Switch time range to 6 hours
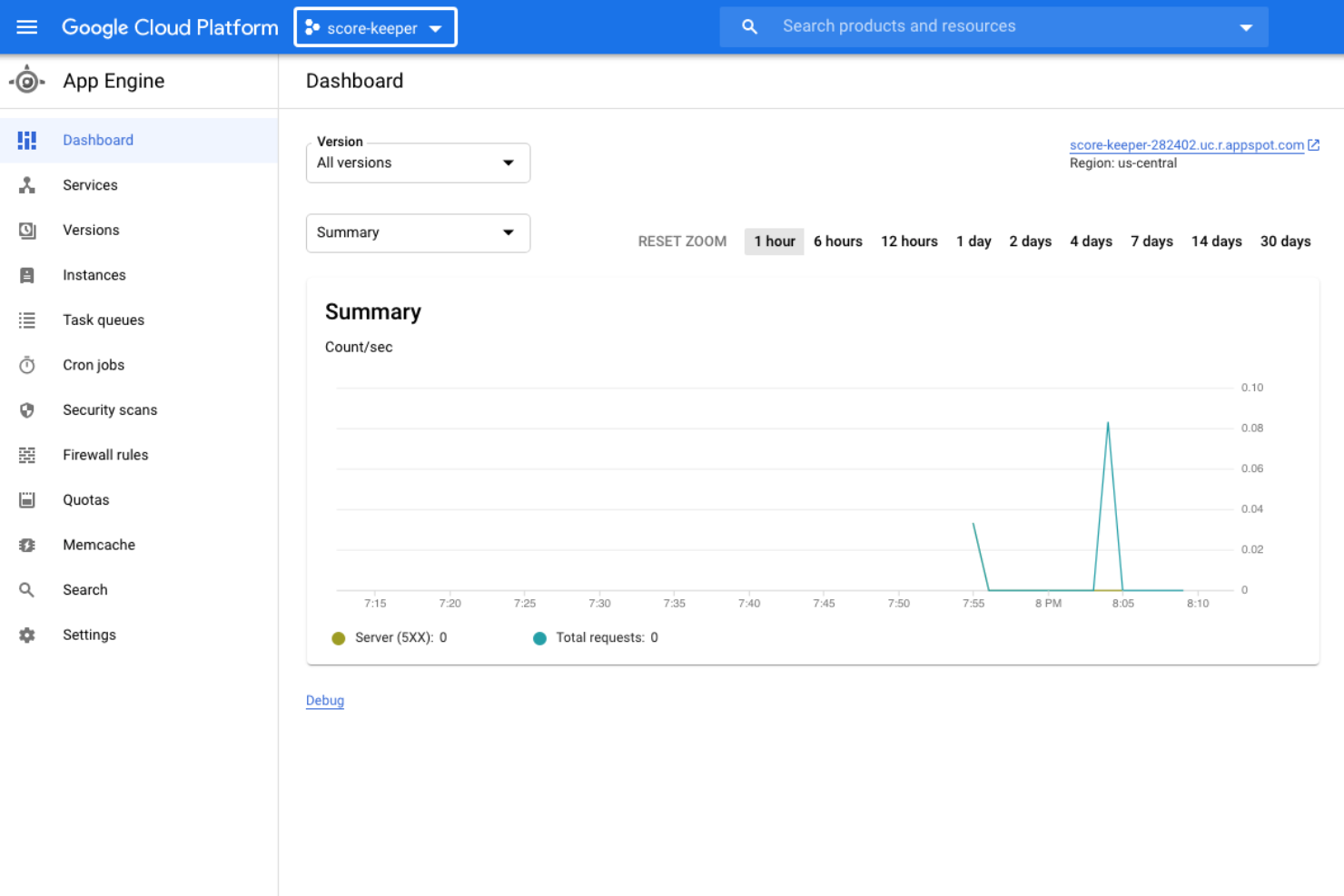Screen dimensions: 1344x896 coord(837,241)
